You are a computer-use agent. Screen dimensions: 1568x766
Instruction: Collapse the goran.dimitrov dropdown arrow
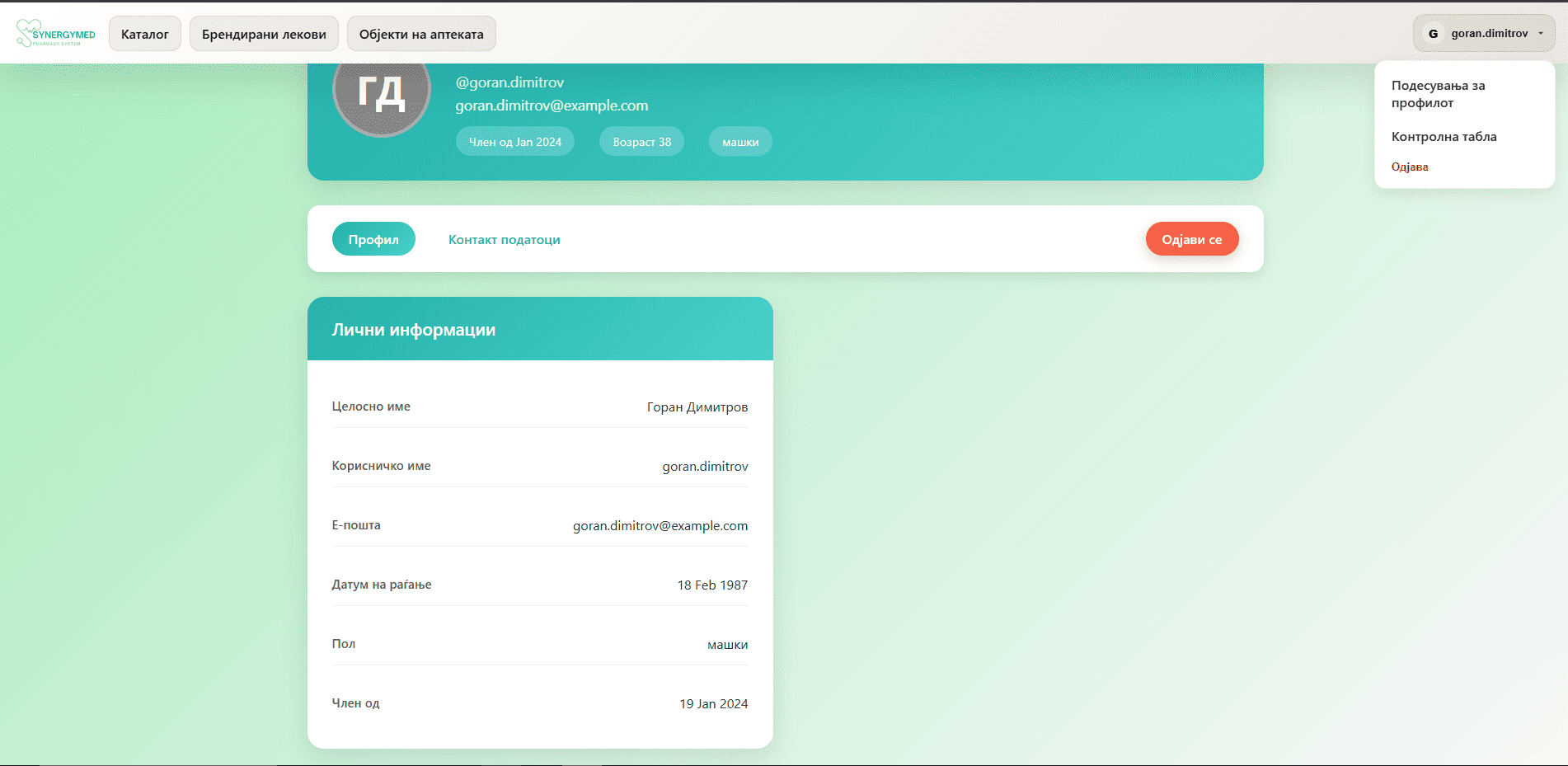(1541, 34)
